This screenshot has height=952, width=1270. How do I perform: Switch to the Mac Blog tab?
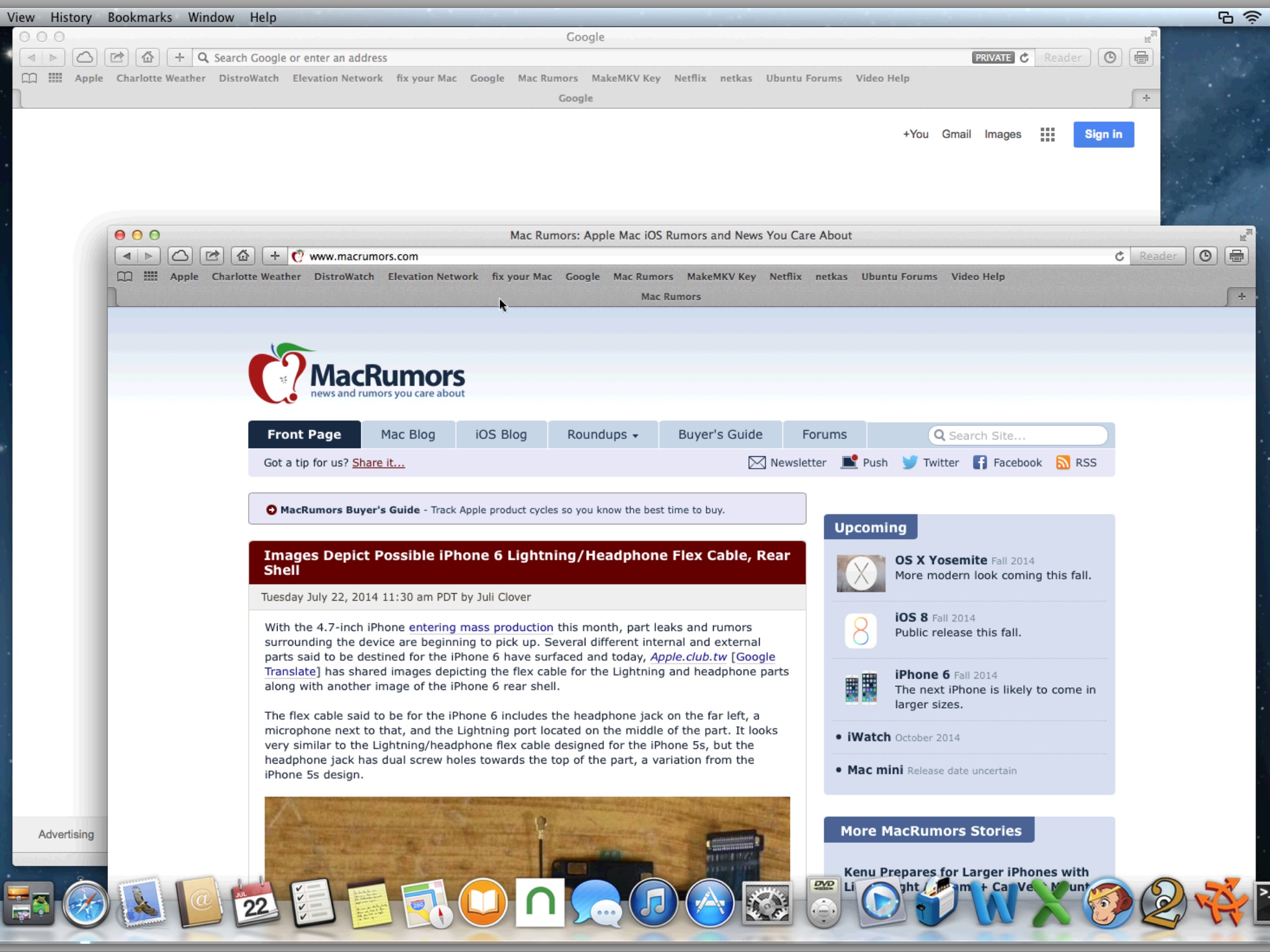click(x=408, y=434)
